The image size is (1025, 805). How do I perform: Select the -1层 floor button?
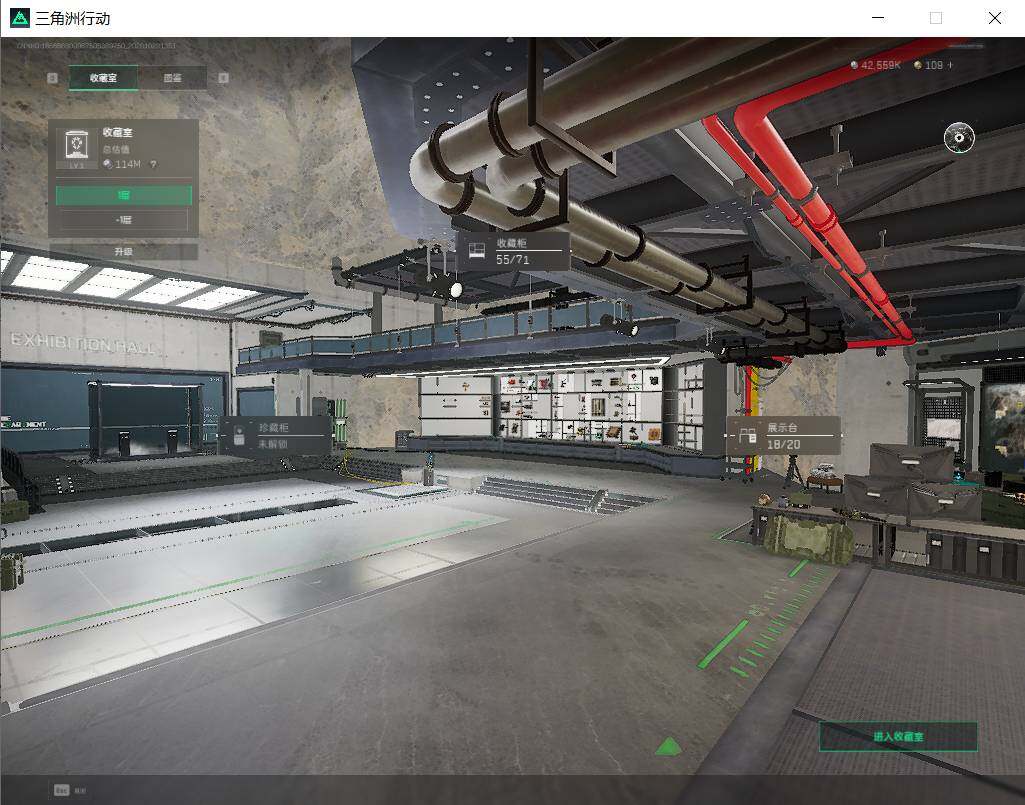tap(124, 220)
